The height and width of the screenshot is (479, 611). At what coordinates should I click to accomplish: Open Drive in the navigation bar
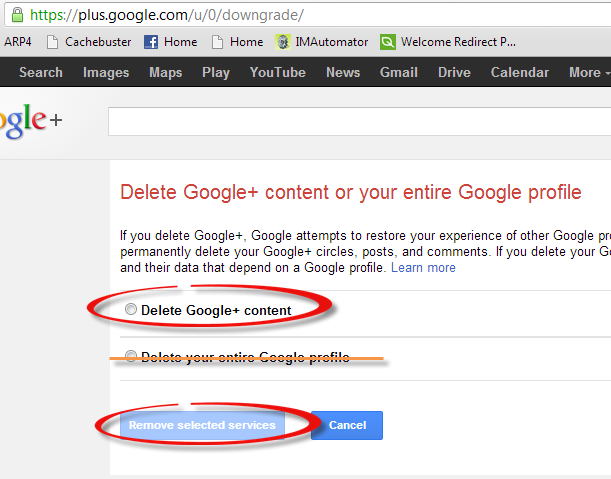454,72
